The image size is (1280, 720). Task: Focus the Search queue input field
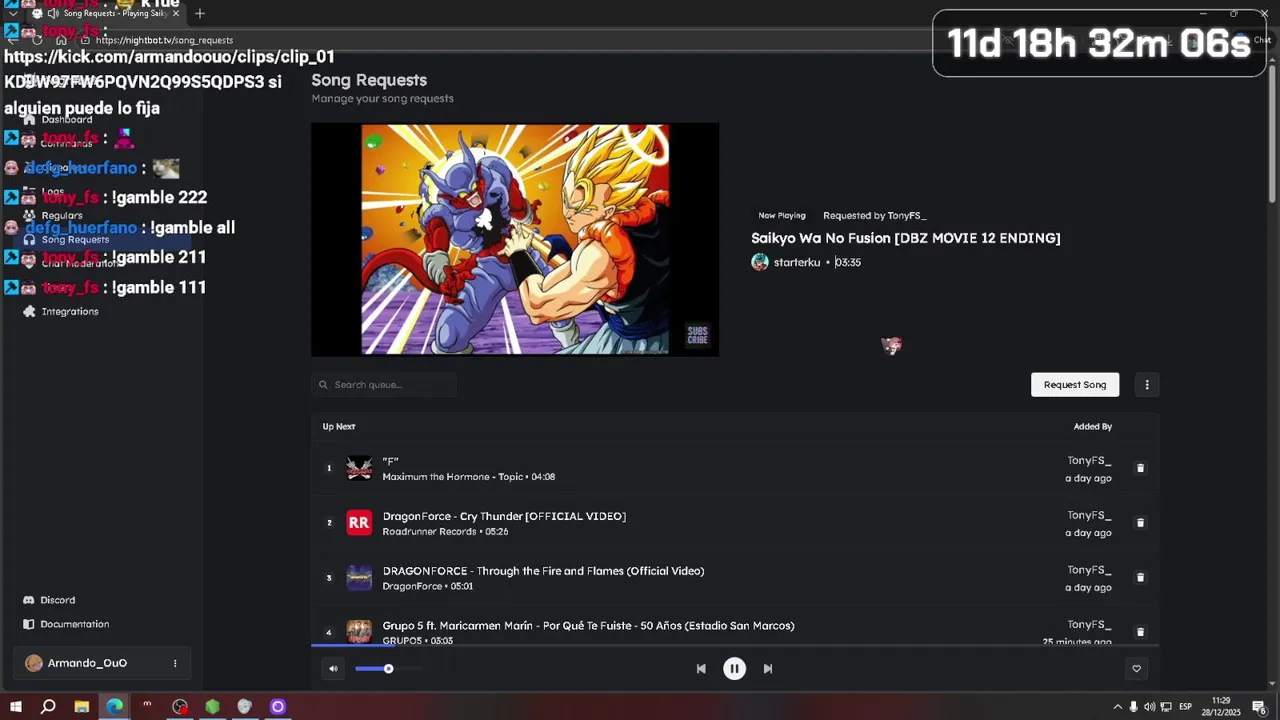[x=384, y=385]
